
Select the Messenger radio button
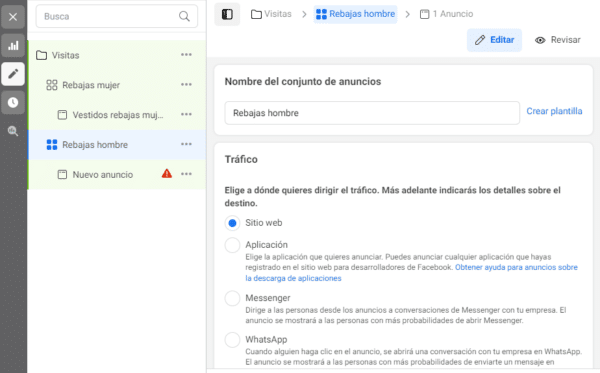232,298
